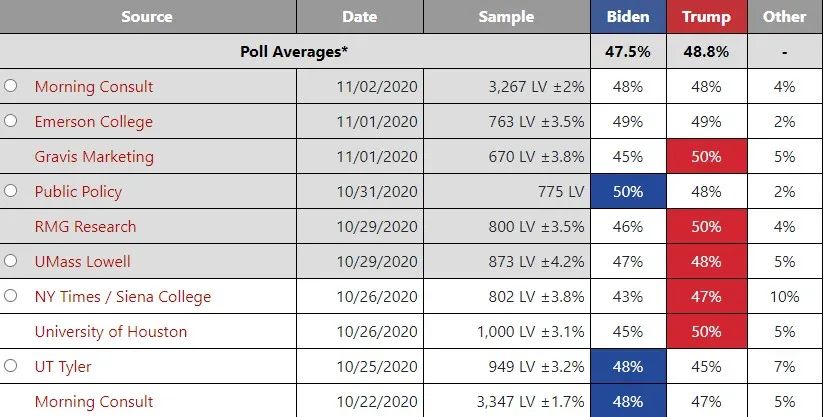Image resolution: width=824 pixels, height=417 pixels.
Task: Click the blue Biden column header
Action: point(629,17)
